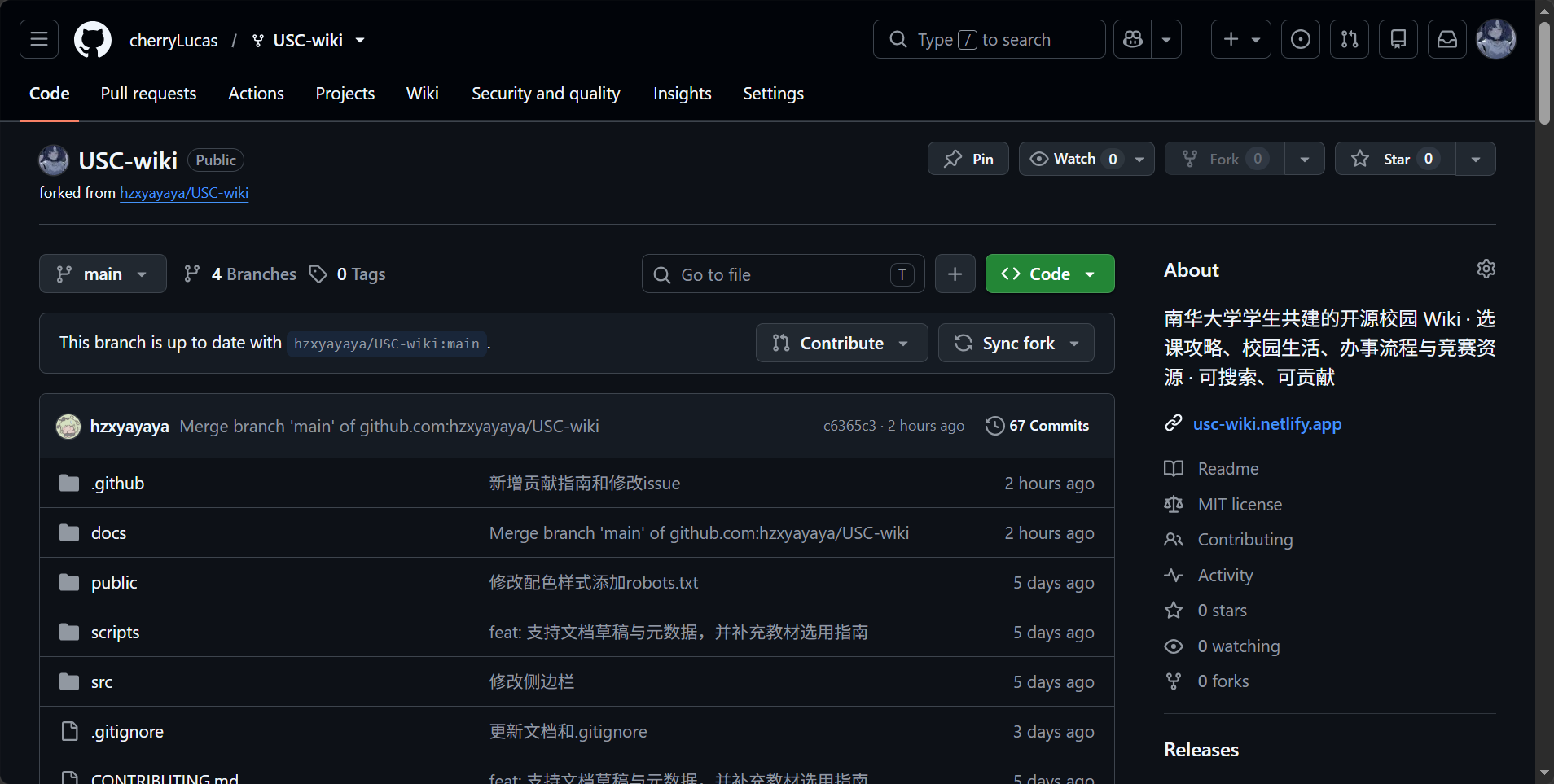1554x784 pixels.
Task: Expand the Star lists dropdown arrow
Action: coord(1476,159)
